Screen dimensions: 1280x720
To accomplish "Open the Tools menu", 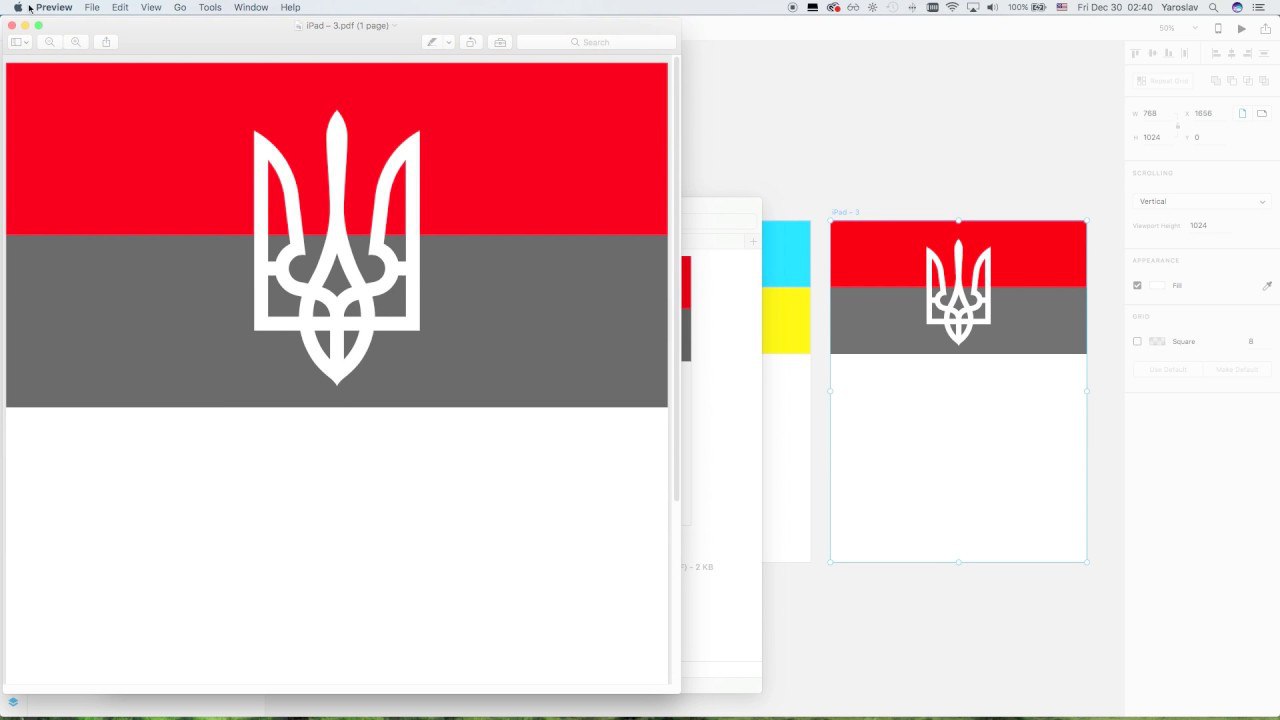I will point(210,7).
